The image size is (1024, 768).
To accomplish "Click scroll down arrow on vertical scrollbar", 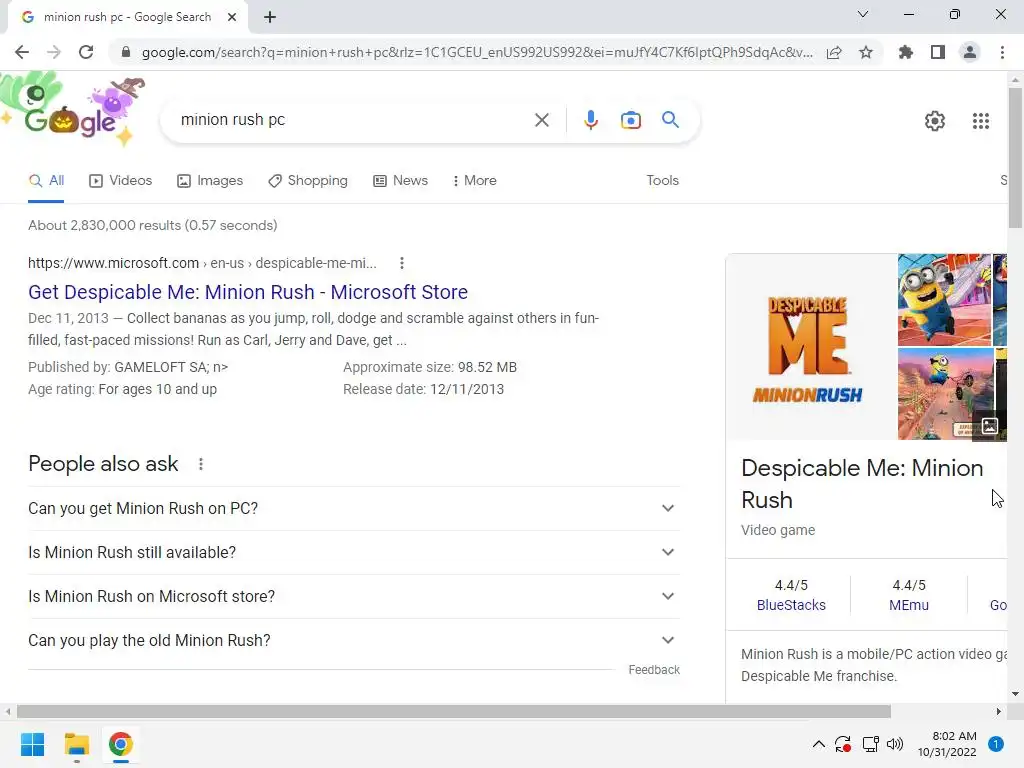I will [x=1015, y=694].
